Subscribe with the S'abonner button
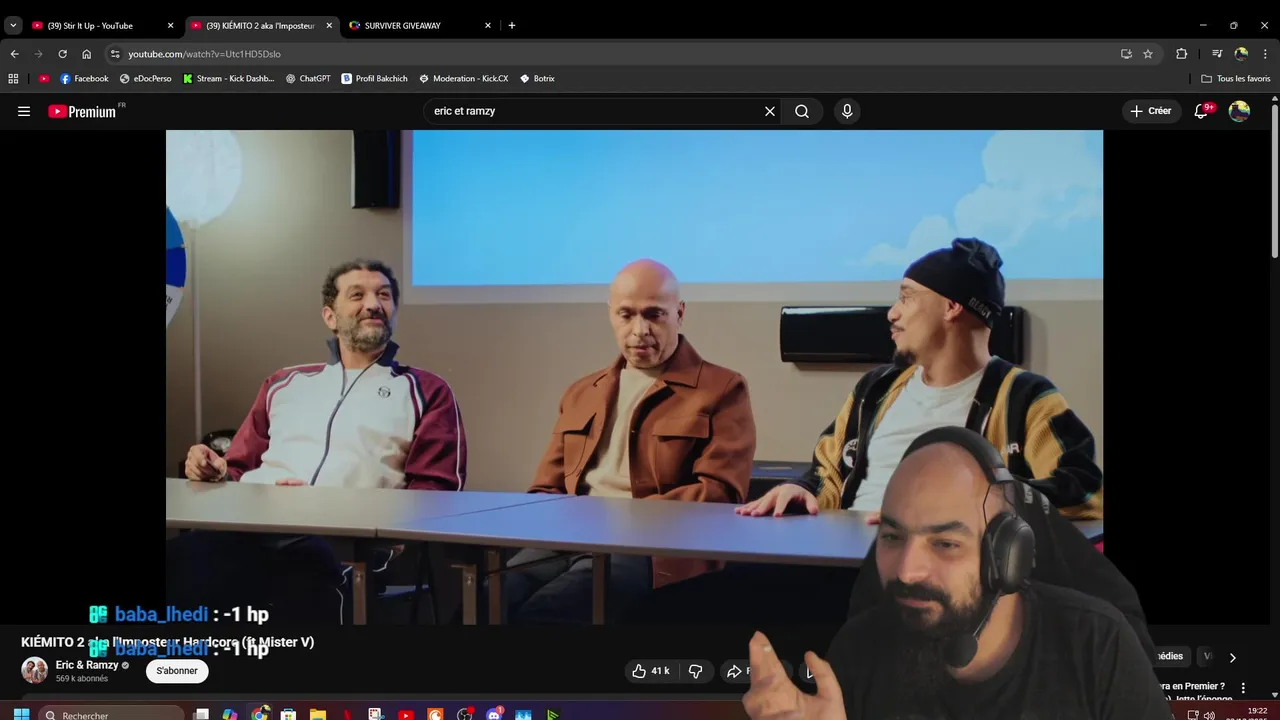The image size is (1280, 720). (177, 671)
